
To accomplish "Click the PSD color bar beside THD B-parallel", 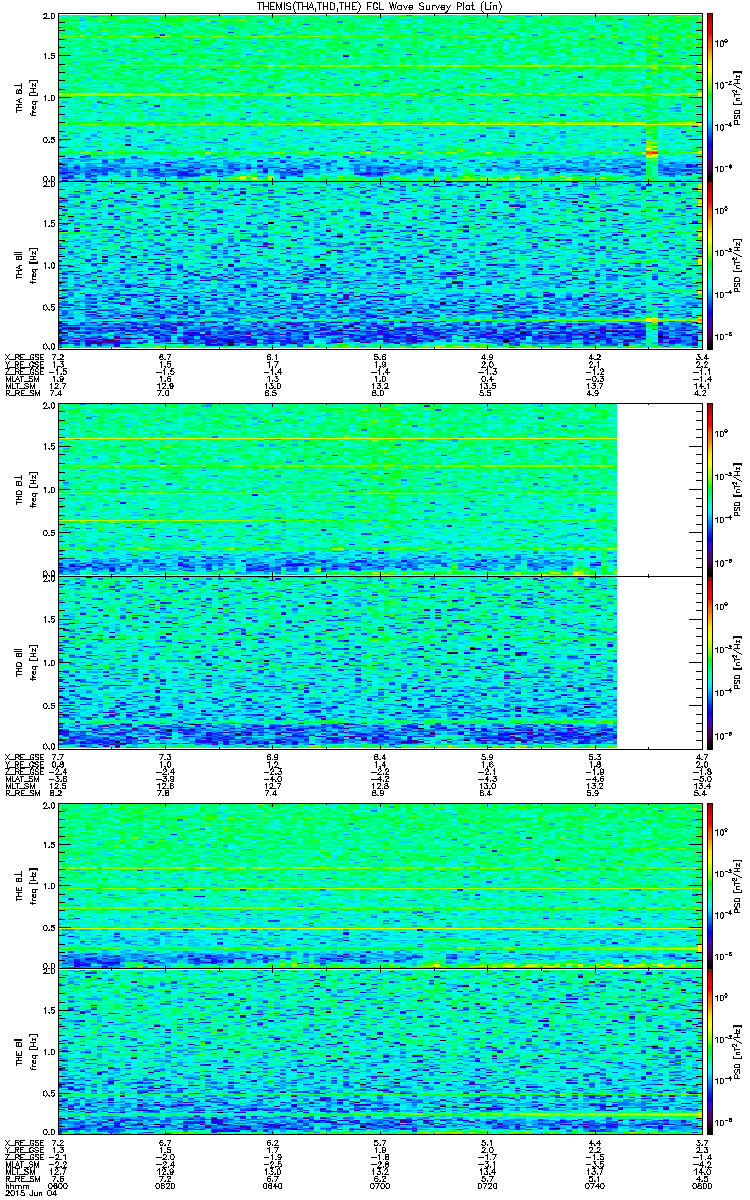I will click(710, 662).
